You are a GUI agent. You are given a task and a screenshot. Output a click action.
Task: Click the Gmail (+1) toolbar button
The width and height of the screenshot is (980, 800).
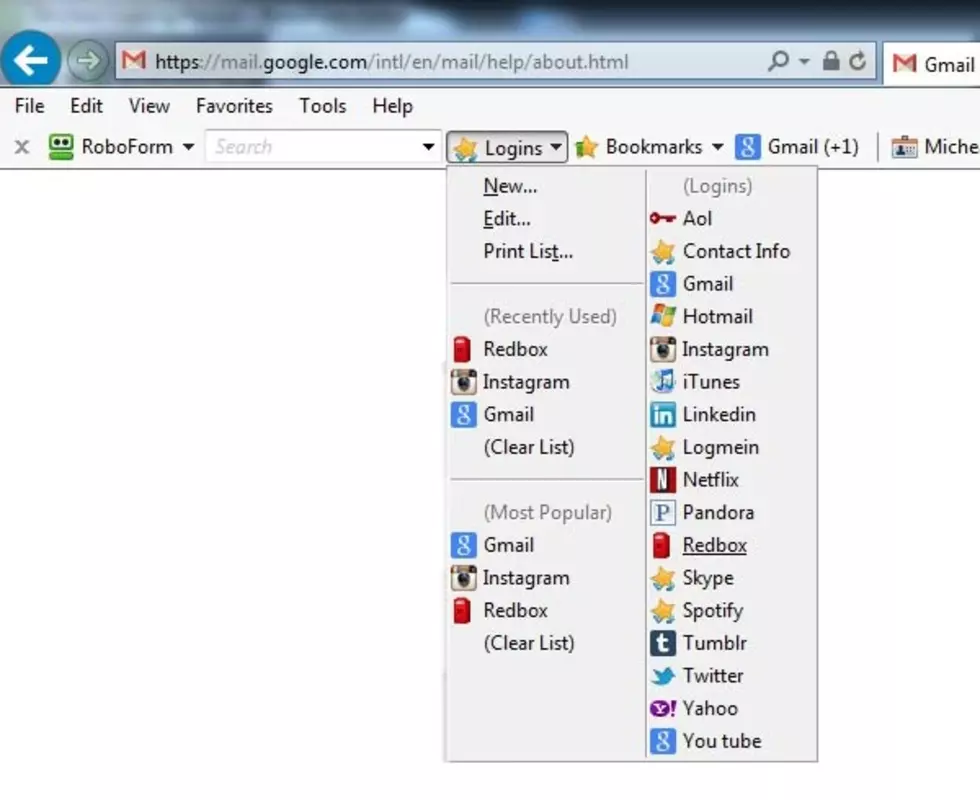tap(797, 147)
